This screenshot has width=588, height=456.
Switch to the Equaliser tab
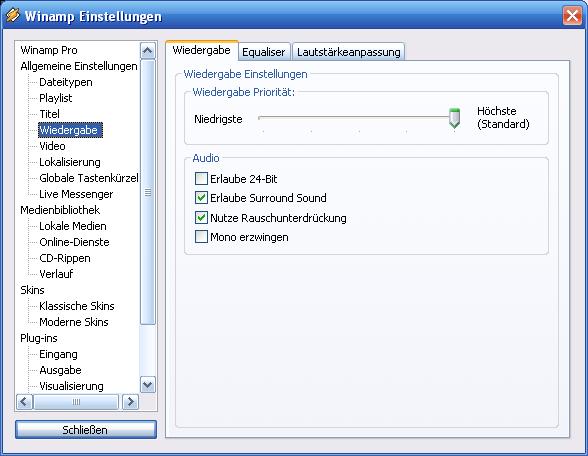264,52
